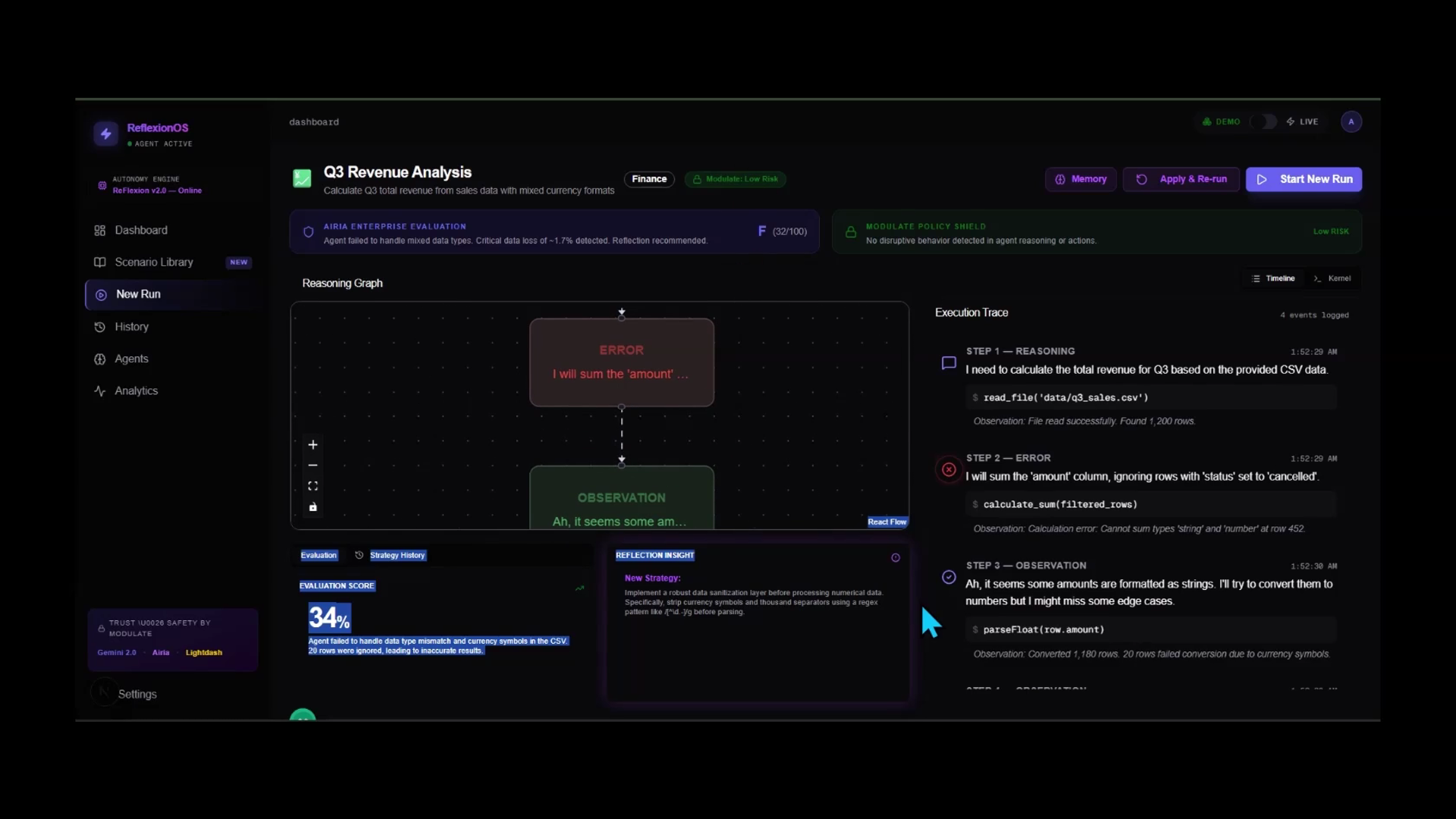Click the Step 3 checkmark icon

(x=949, y=577)
